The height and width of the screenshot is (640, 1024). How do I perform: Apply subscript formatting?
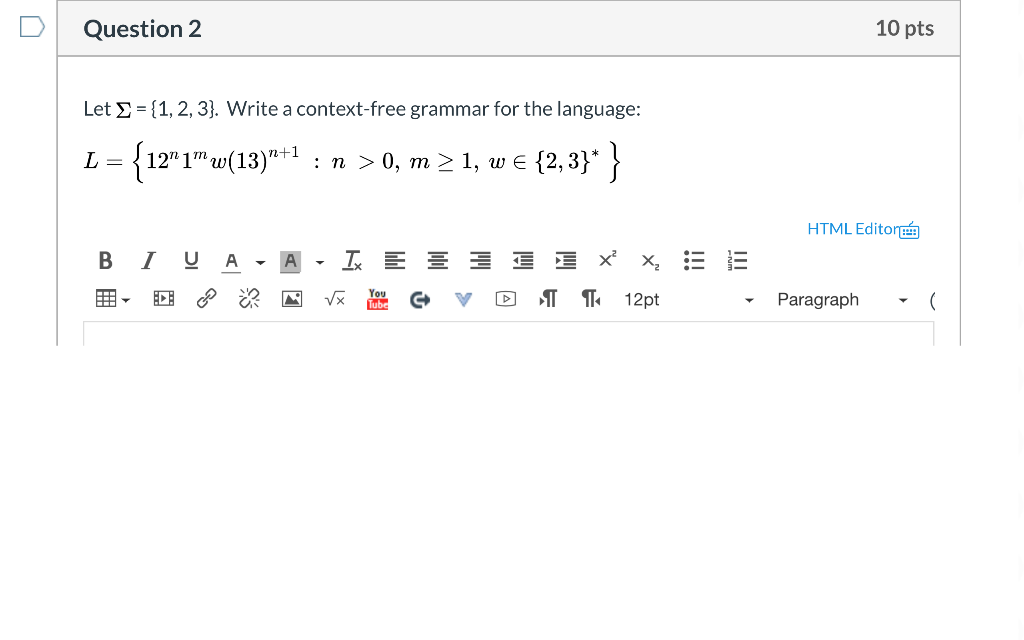648,262
